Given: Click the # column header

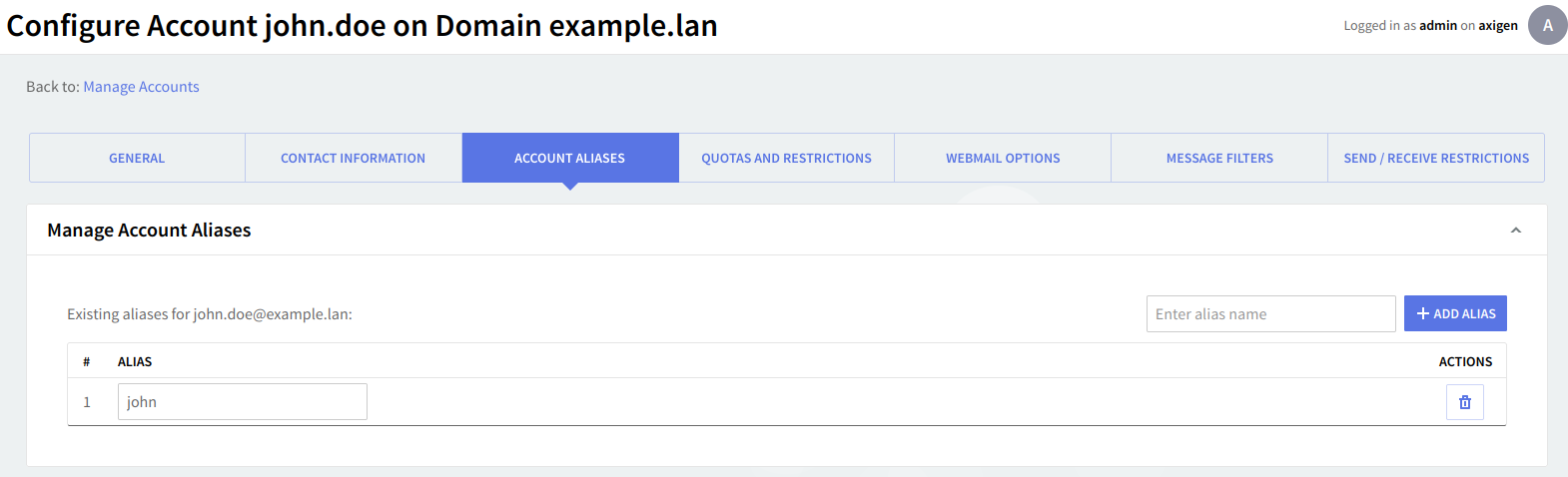Looking at the screenshot, I should tap(87, 362).
